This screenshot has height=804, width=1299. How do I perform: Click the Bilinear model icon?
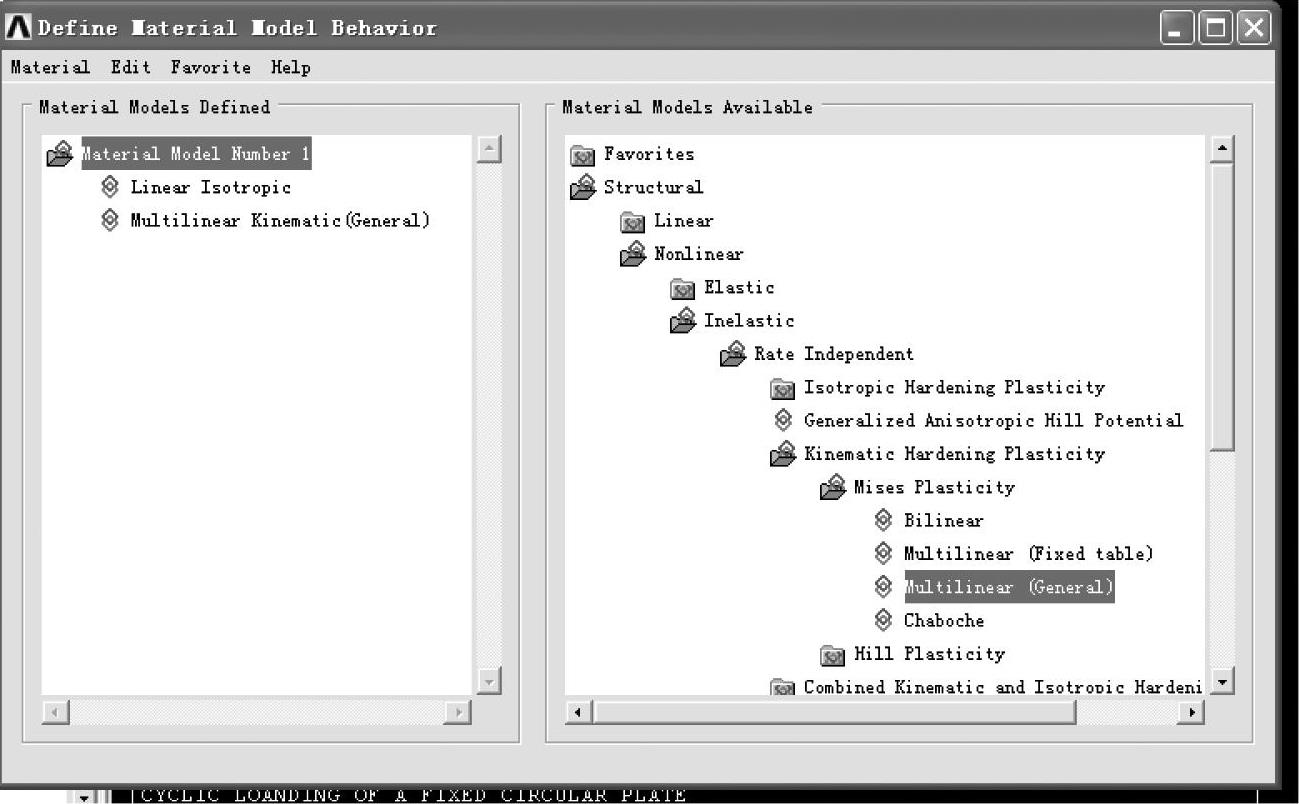click(883, 520)
